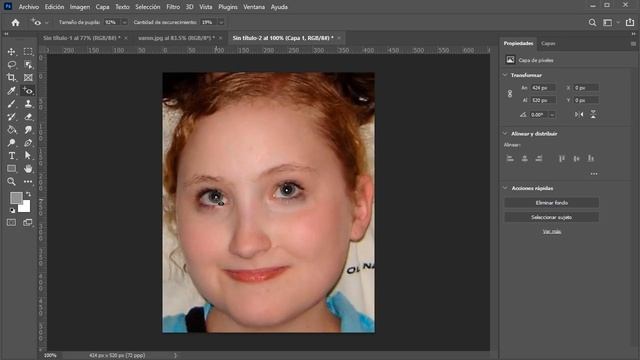Collapse the Transformar section
640x360 pixels.
[505, 75]
